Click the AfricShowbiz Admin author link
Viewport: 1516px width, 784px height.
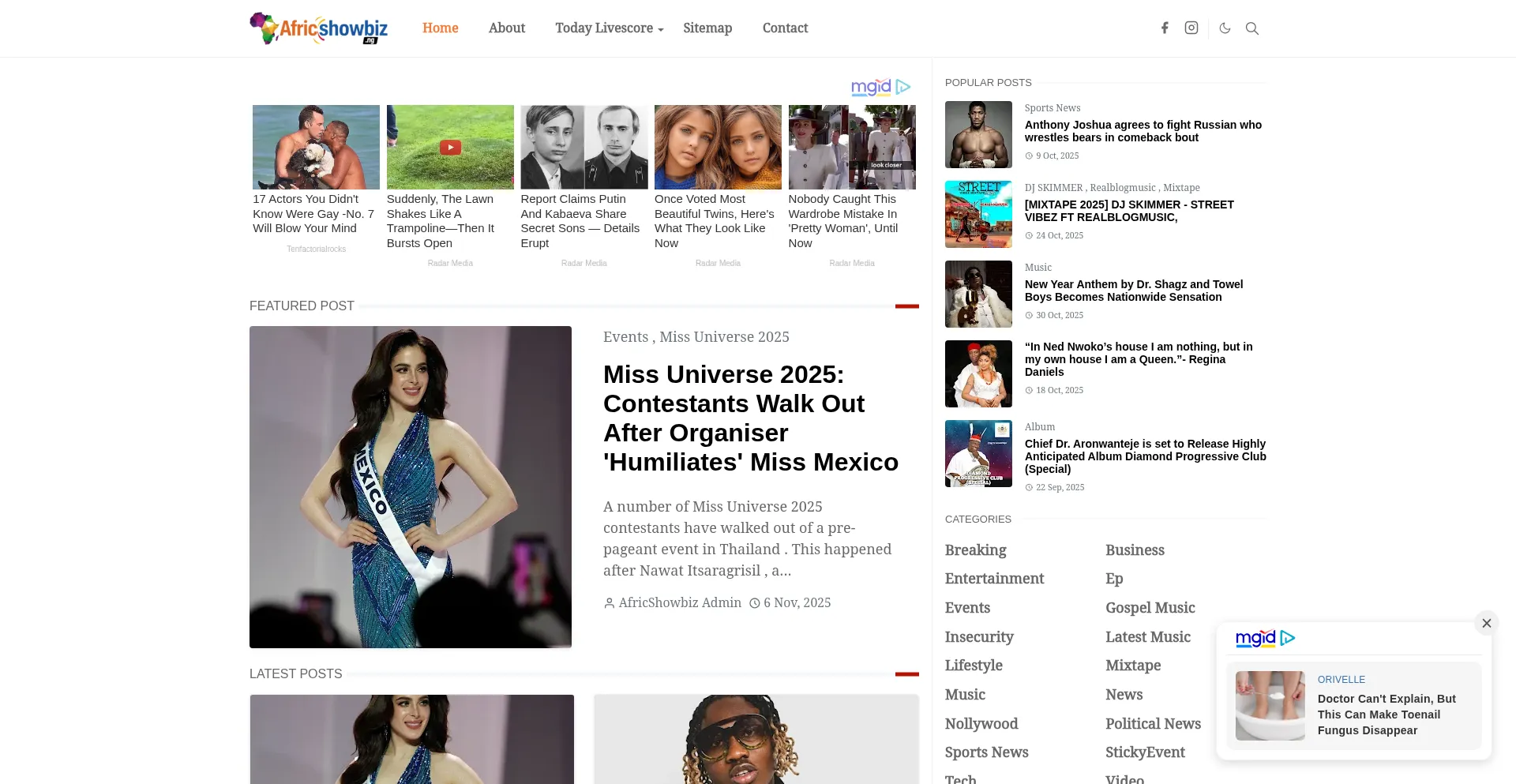(679, 603)
